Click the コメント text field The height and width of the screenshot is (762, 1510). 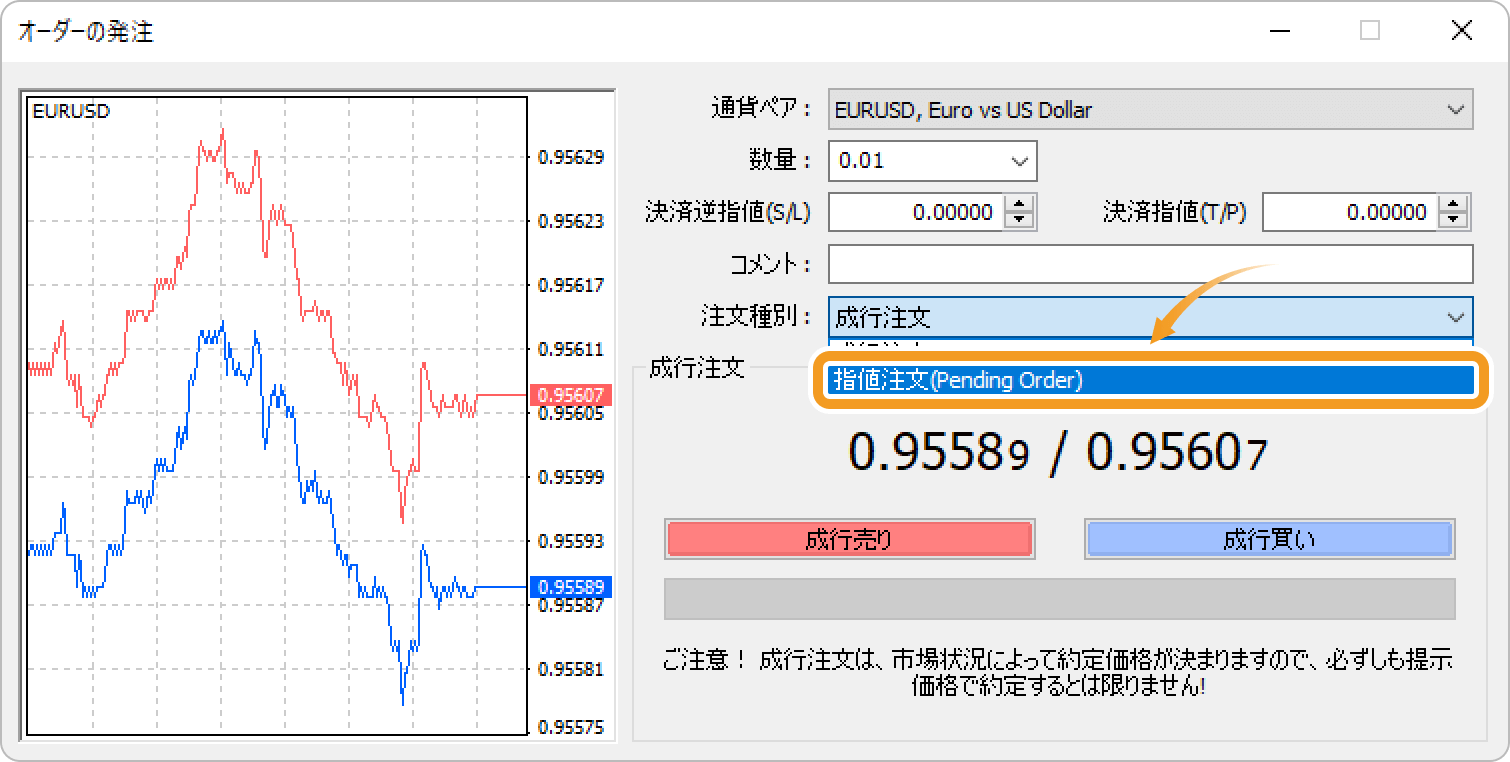click(x=1150, y=264)
